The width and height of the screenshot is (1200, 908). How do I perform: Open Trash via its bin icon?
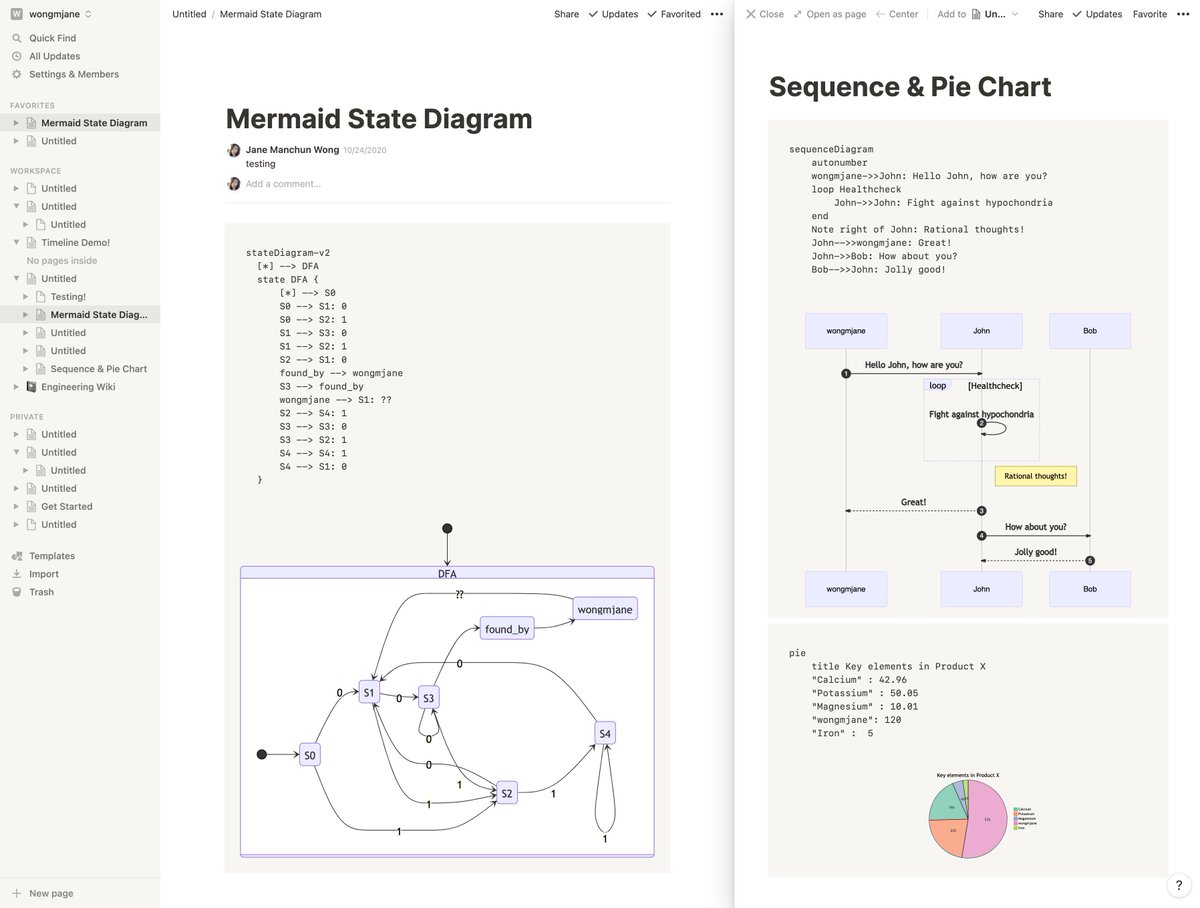[x=16, y=592]
